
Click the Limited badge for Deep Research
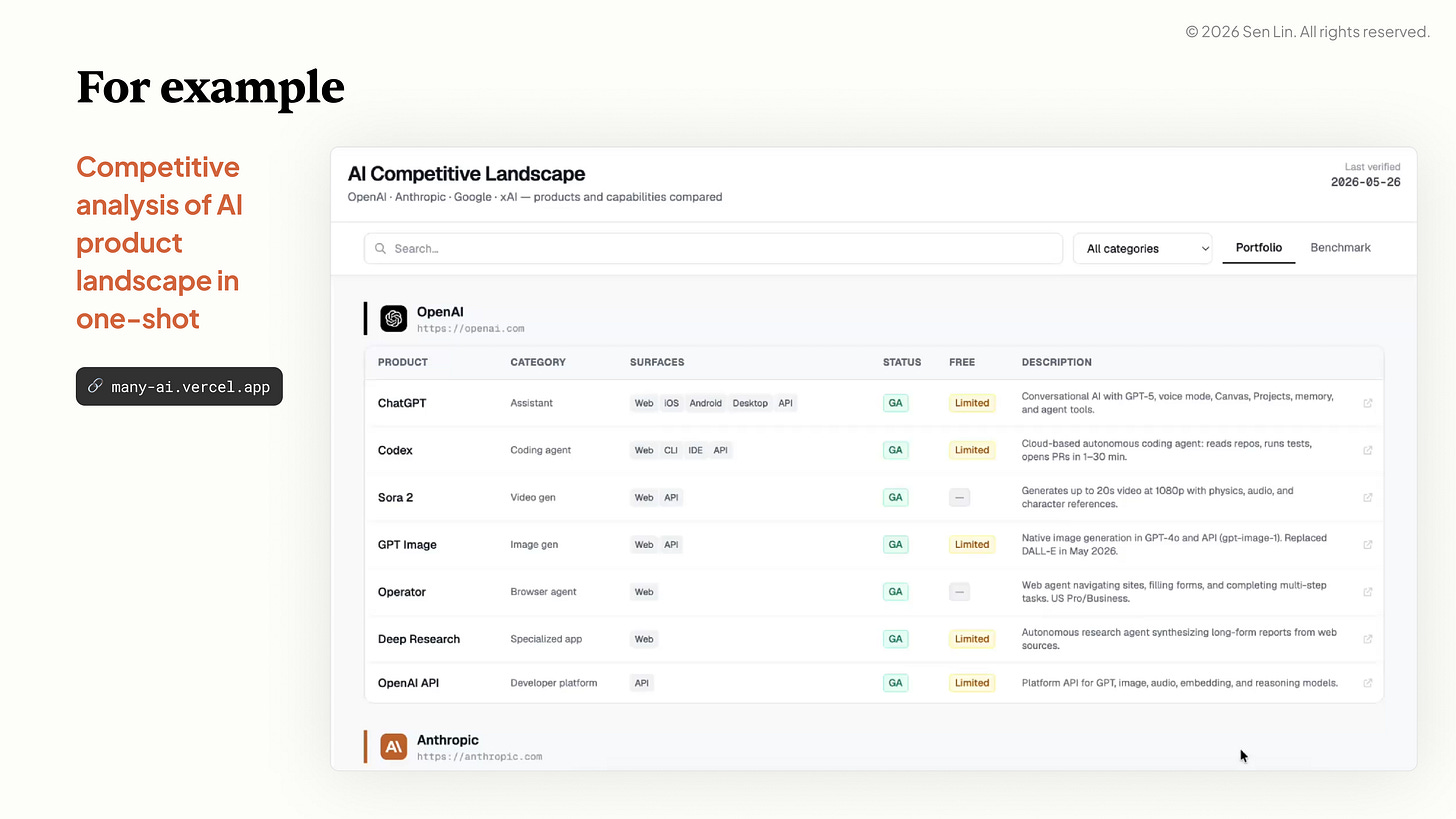coord(972,639)
